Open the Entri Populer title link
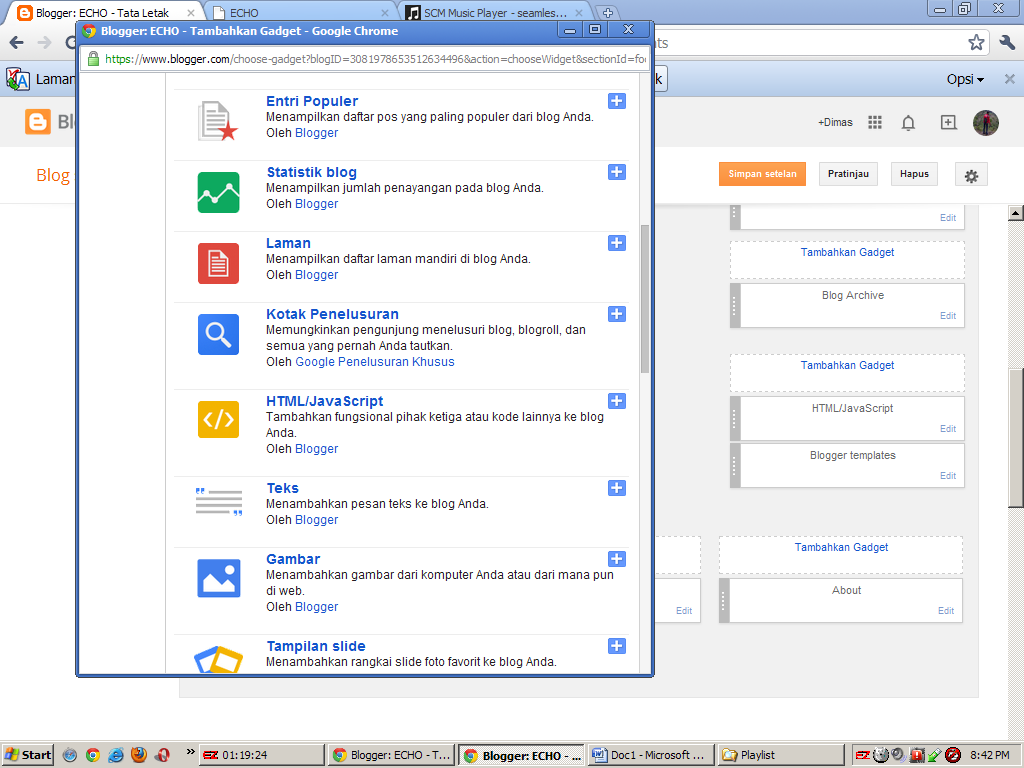Viewport: 1024px width, 768px height. (312, 101)
